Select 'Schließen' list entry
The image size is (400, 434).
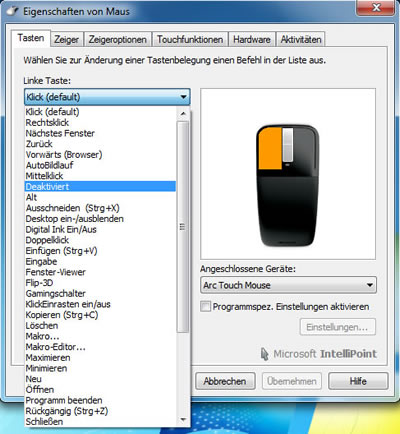[100, 421]
